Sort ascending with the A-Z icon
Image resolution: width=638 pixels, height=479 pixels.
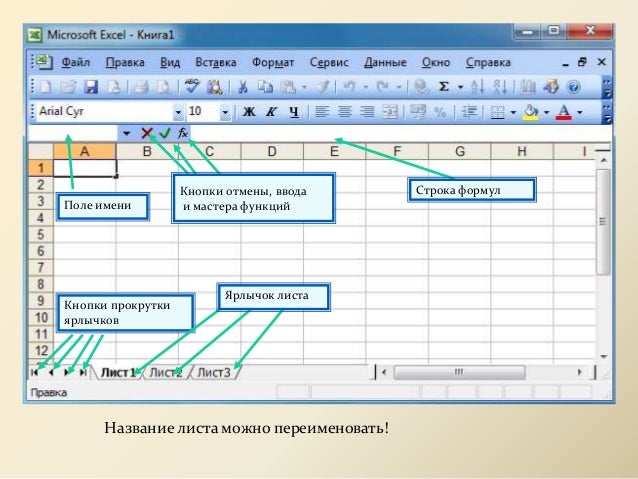pyautogui.click(x=477, y=87)
